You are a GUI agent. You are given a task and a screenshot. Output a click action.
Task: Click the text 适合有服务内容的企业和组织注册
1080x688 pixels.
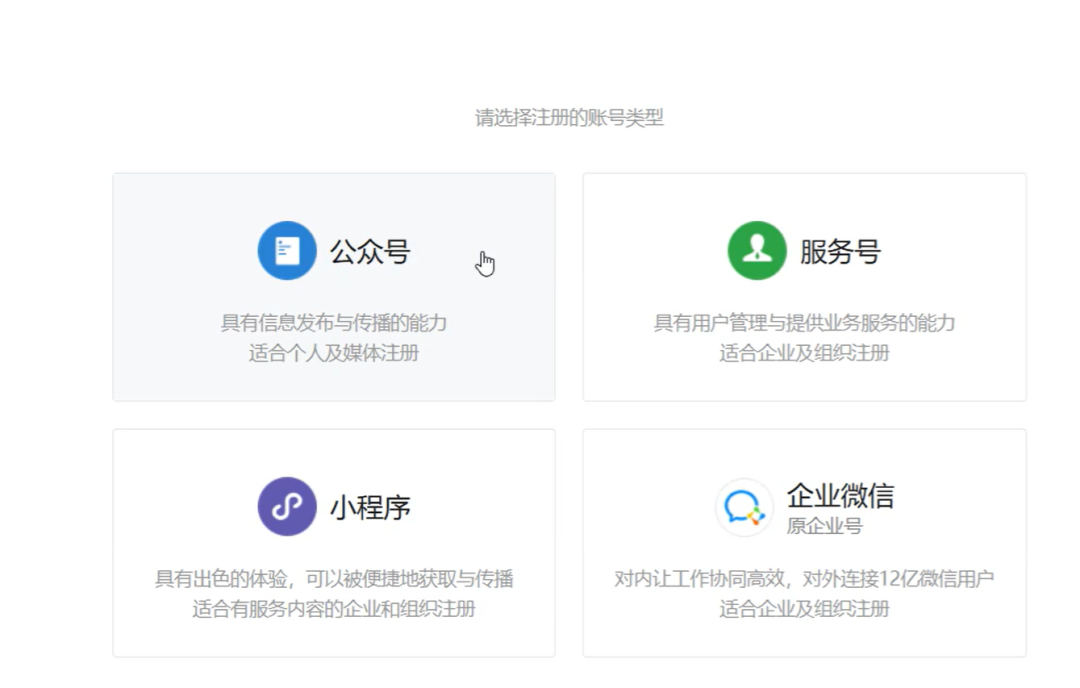tap(334, 609)
